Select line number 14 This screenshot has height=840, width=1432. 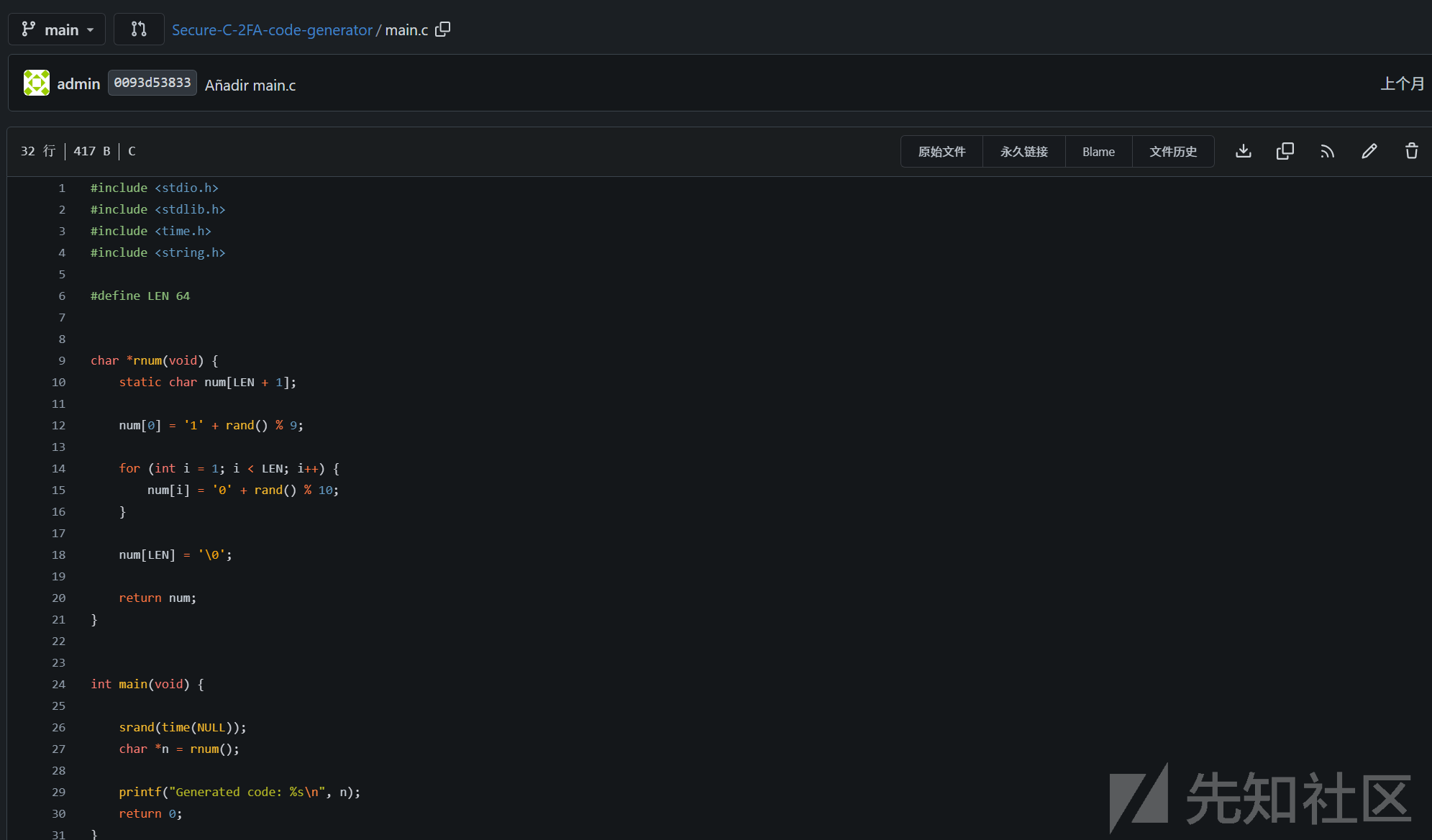(x=58, y=468)
